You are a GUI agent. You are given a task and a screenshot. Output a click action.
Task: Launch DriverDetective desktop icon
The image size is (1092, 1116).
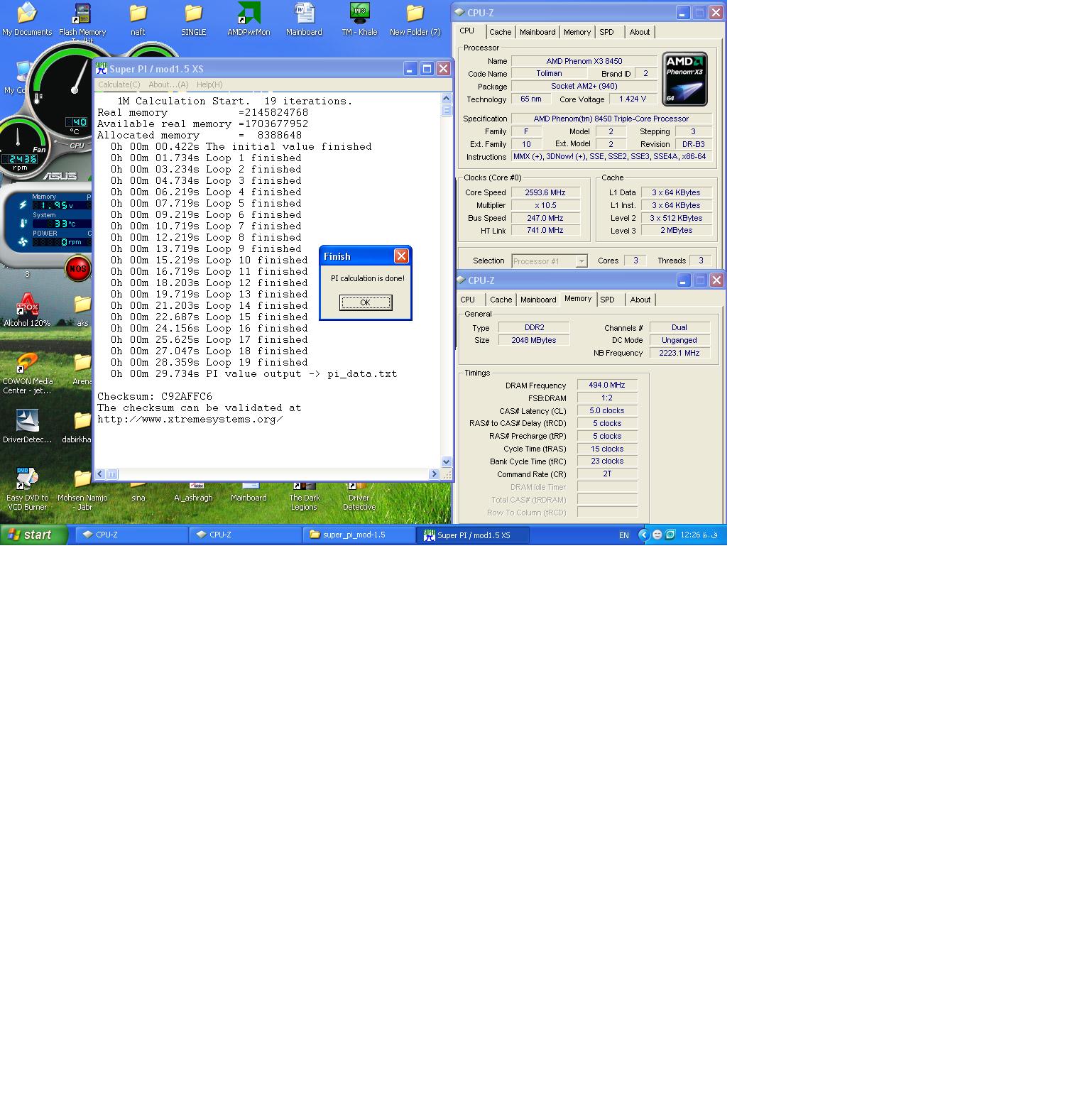coord(27,422)
